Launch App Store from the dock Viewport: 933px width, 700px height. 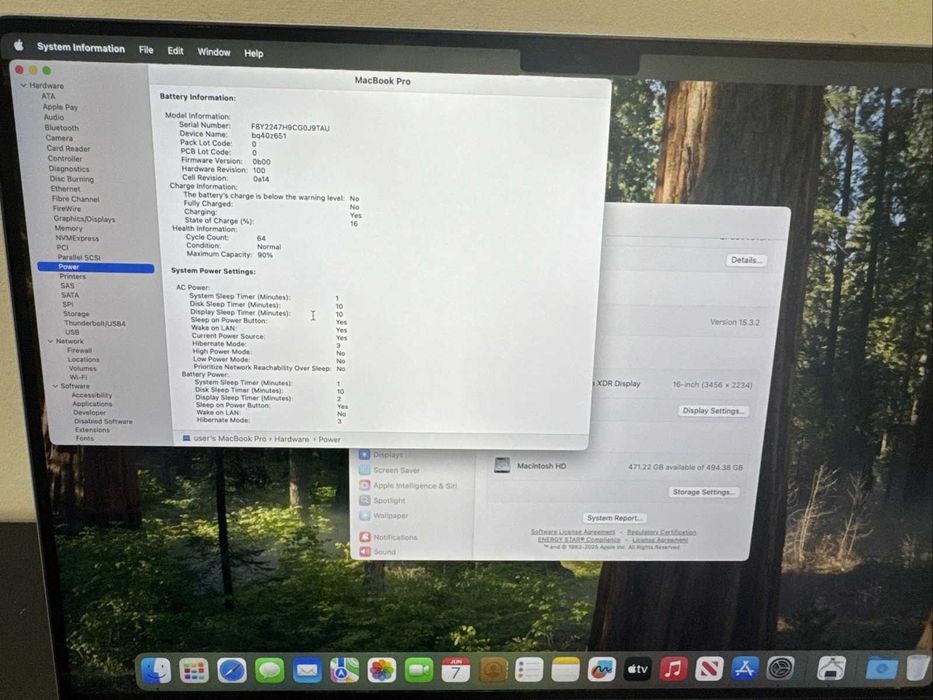(x=744, y=669)
